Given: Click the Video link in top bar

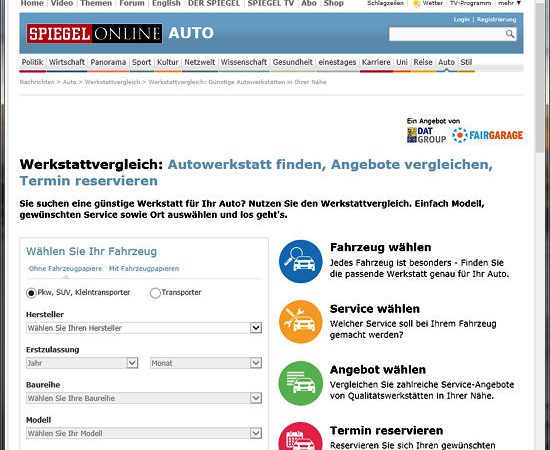Looking at the screenshot, I should tap(62, 3).
